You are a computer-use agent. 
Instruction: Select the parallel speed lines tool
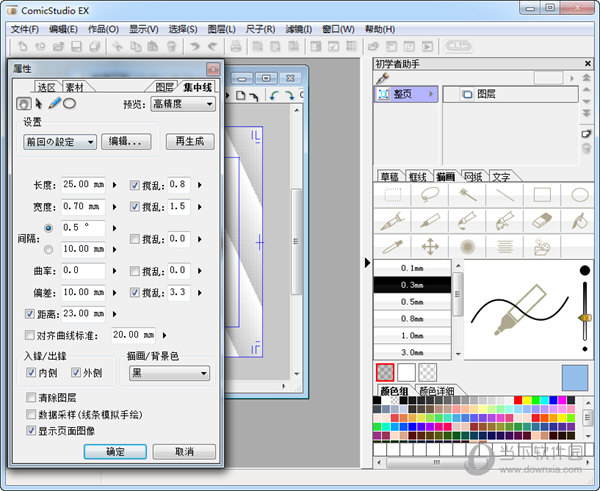coord(505,247)
